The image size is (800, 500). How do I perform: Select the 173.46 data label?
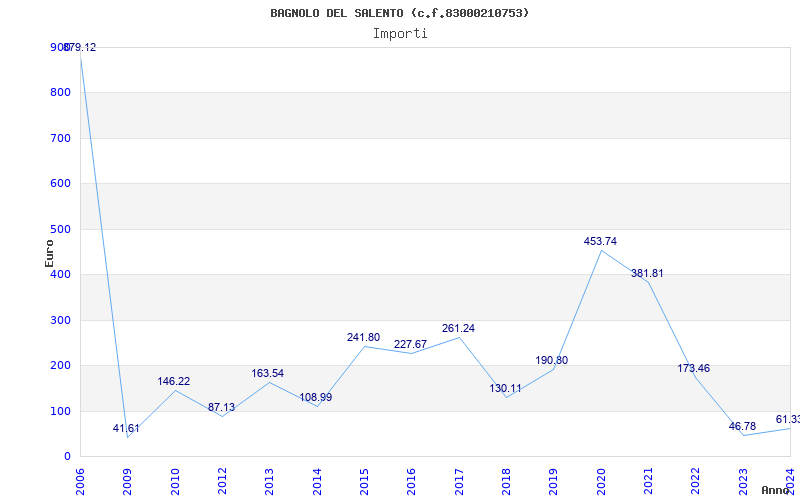click(693, 368)
